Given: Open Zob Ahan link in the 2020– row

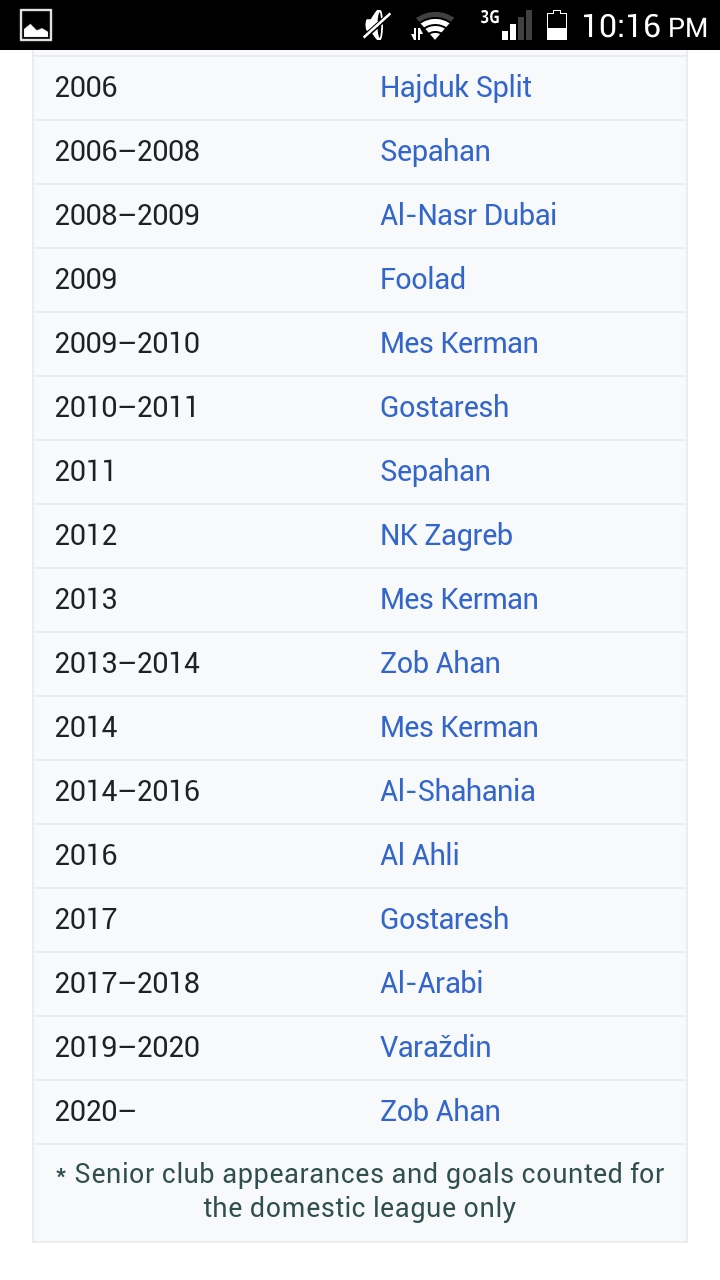Looking at the screenshot, I should (x=440, y=1111).
